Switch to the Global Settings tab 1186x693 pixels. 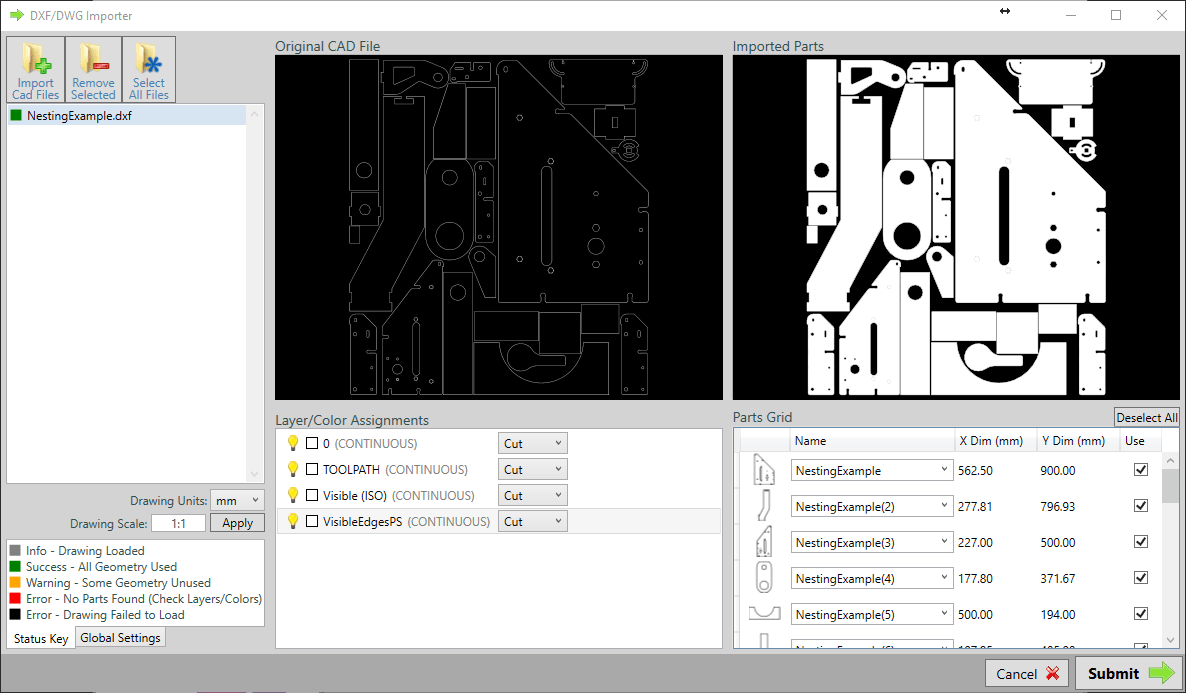click(x=120, y=638)
